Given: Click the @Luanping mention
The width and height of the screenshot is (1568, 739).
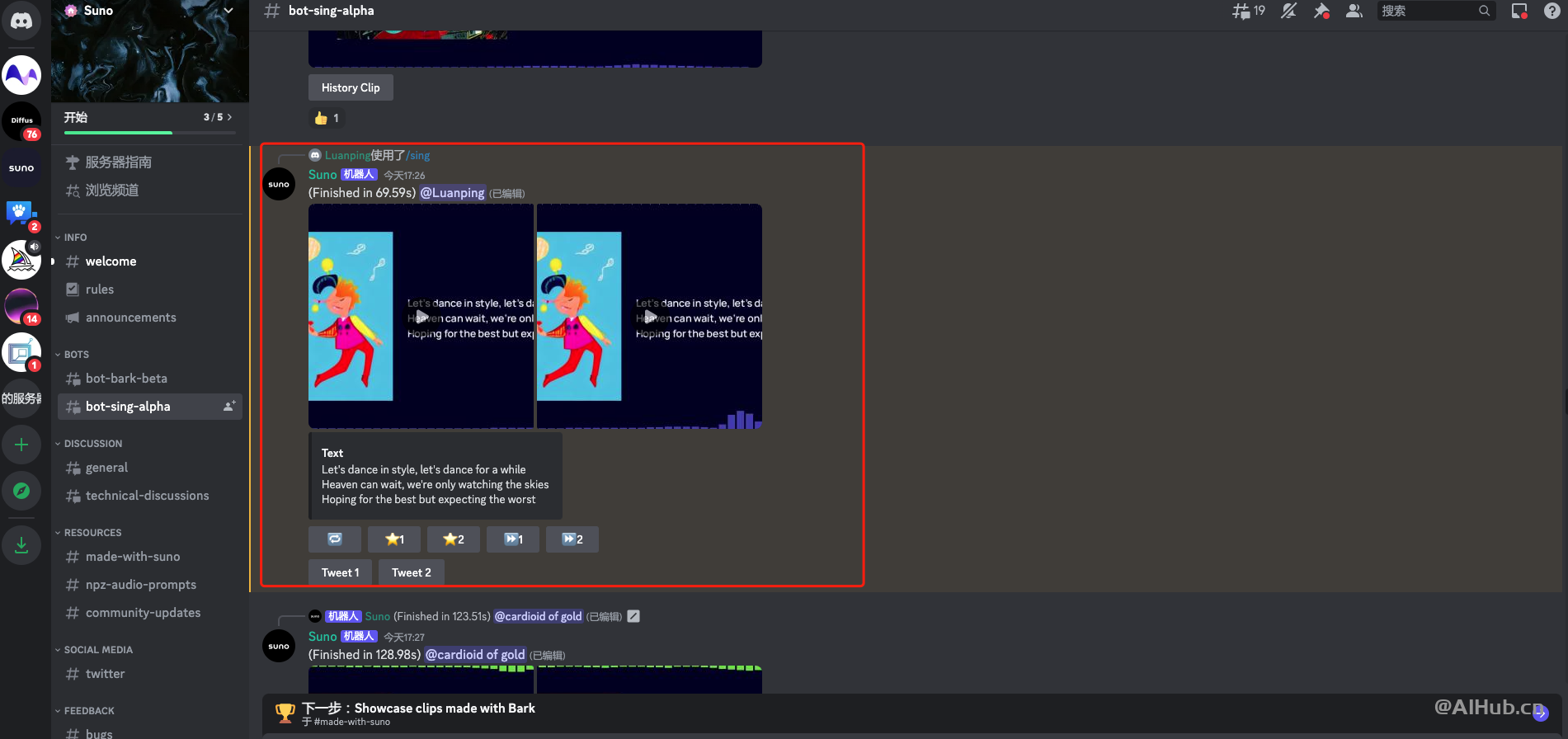Looking at the screenshot, I should [x=453, y=193].
